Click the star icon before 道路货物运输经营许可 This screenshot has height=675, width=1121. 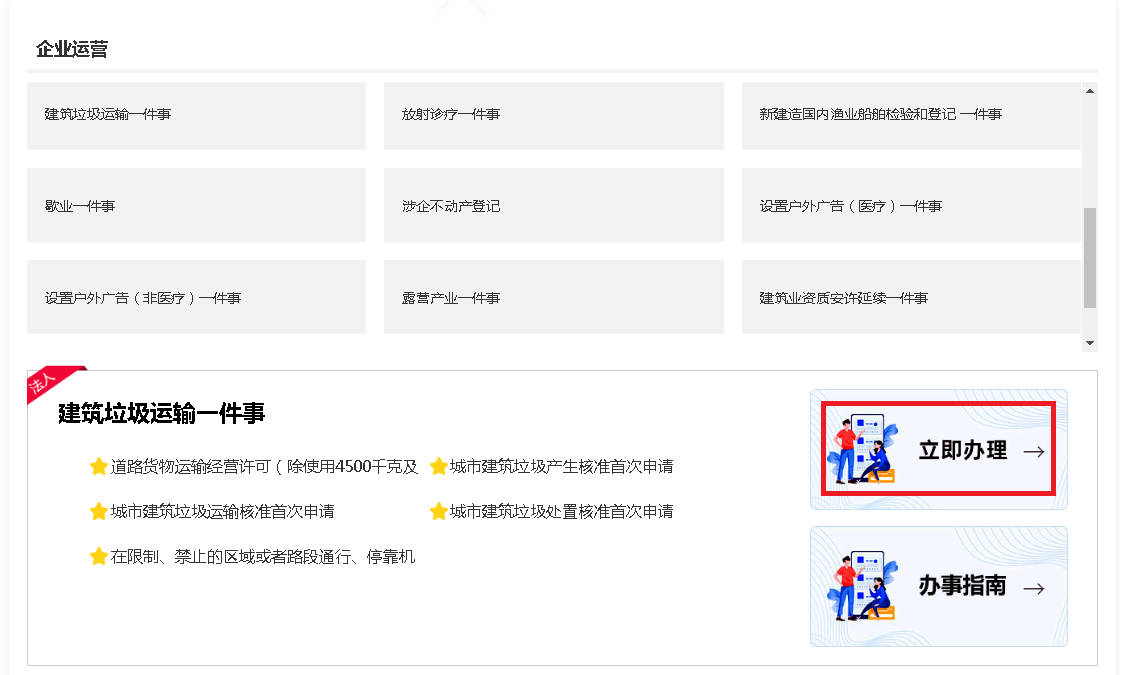97,466
